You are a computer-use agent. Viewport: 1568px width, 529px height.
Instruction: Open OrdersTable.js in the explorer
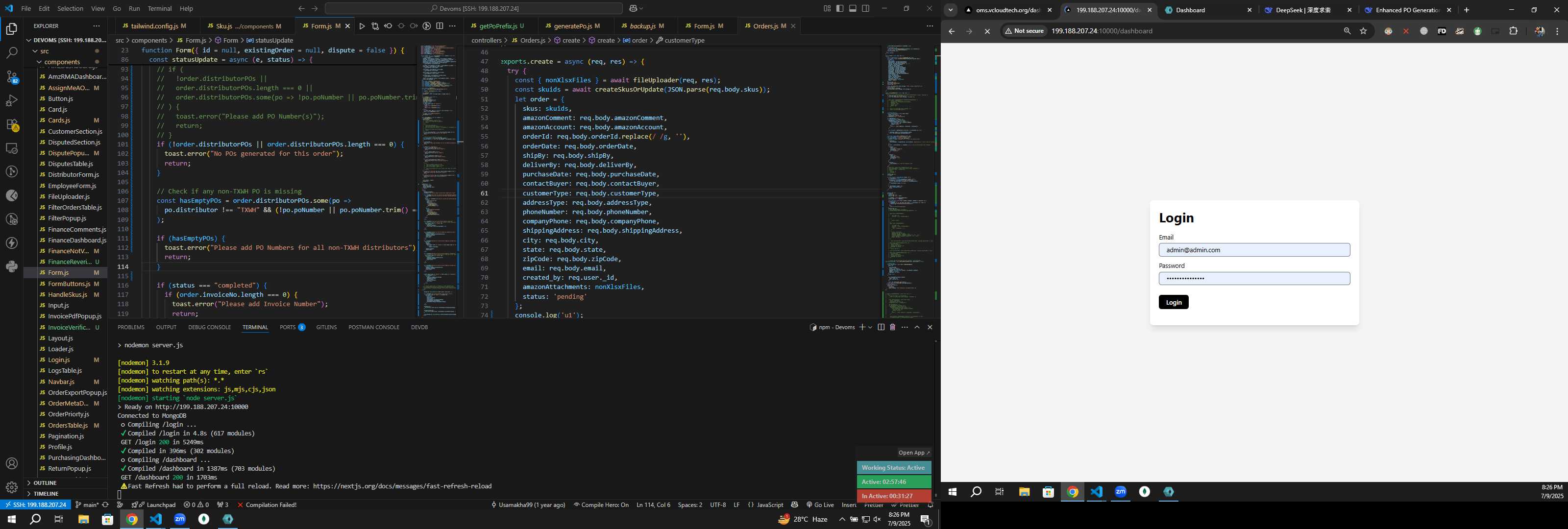tap(68, 426)
